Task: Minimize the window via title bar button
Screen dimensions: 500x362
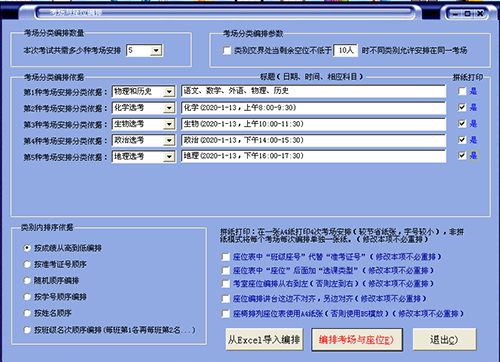Action: pos(455,14)
